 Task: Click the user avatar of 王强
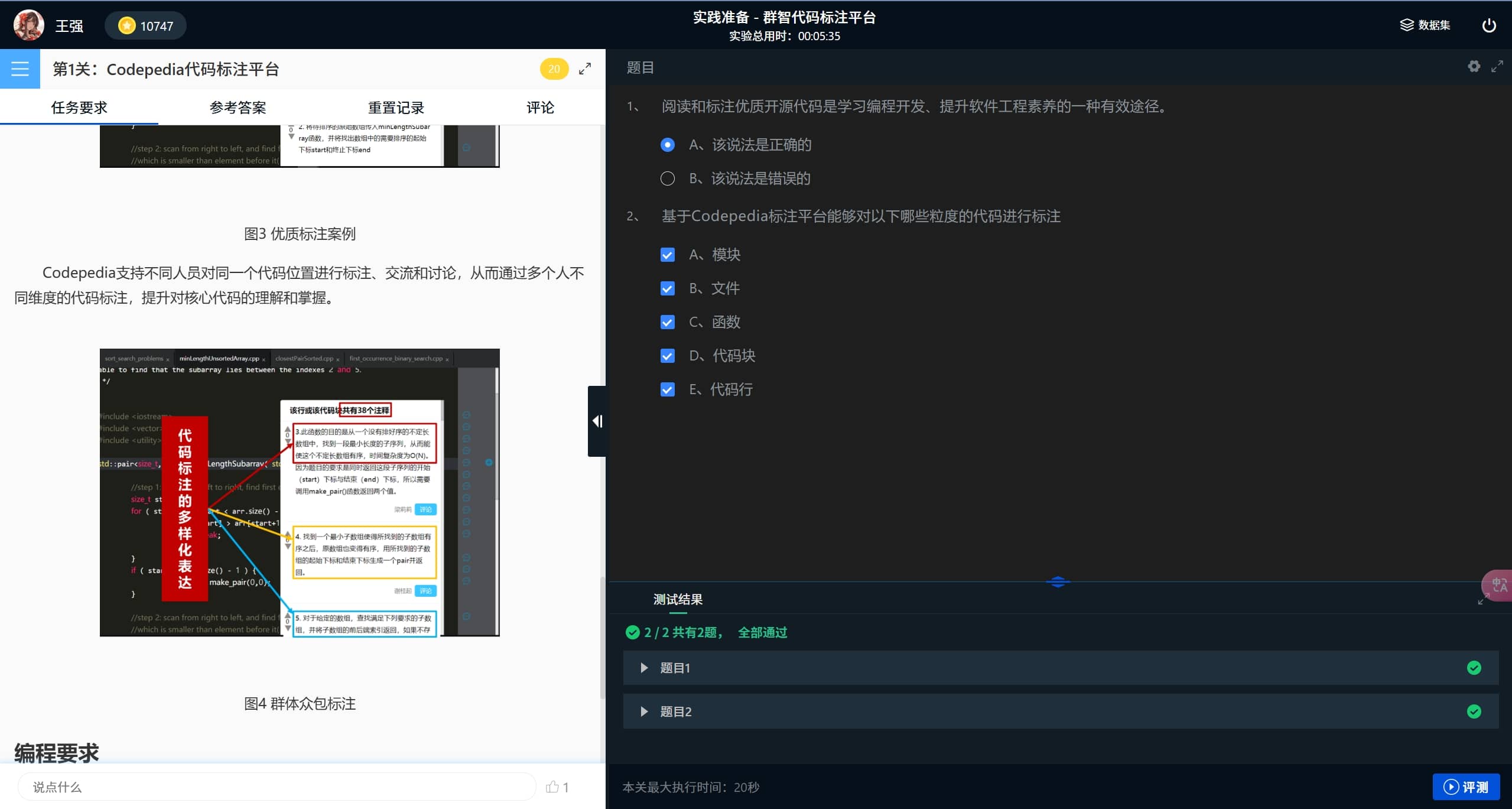pyautogui.click(x=28, y=25)
